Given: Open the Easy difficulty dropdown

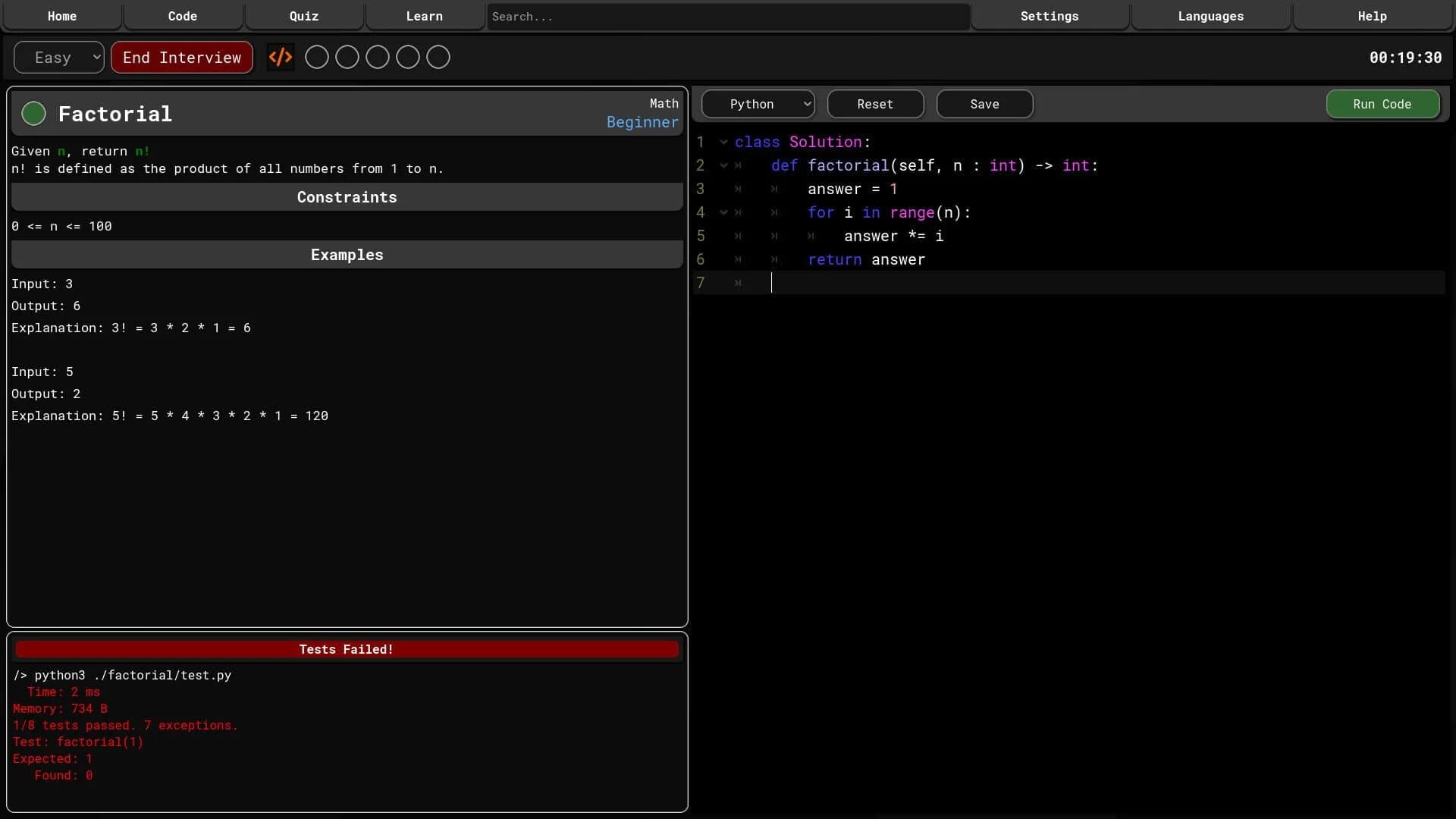Looking at the screenshot, I should coord(58,57).
